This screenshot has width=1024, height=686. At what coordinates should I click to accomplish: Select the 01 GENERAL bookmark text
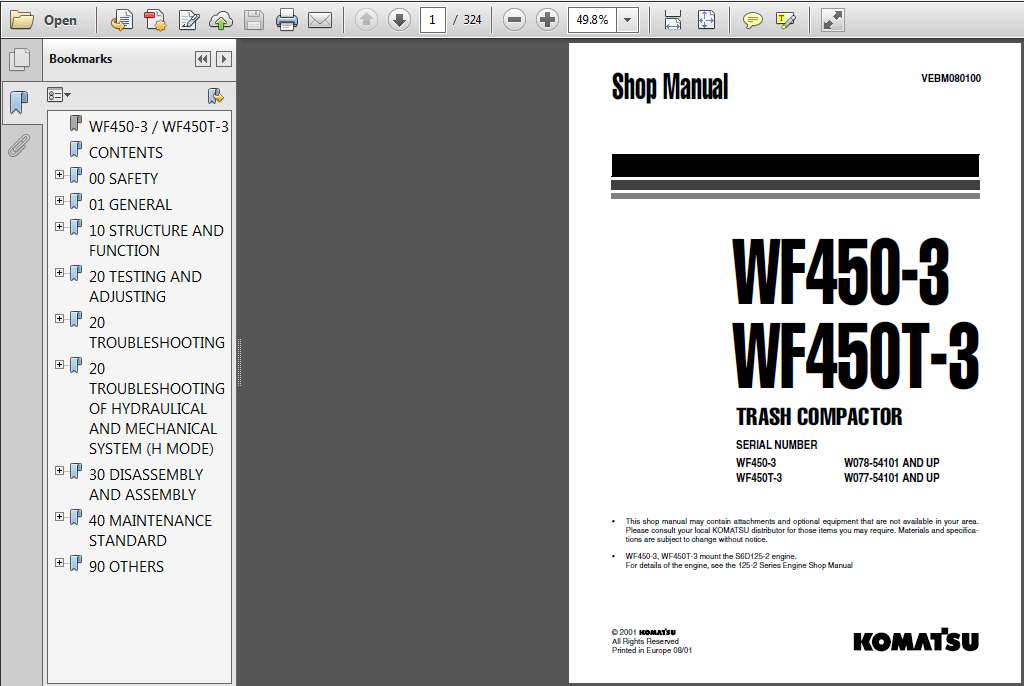click(x=131, y=204)
